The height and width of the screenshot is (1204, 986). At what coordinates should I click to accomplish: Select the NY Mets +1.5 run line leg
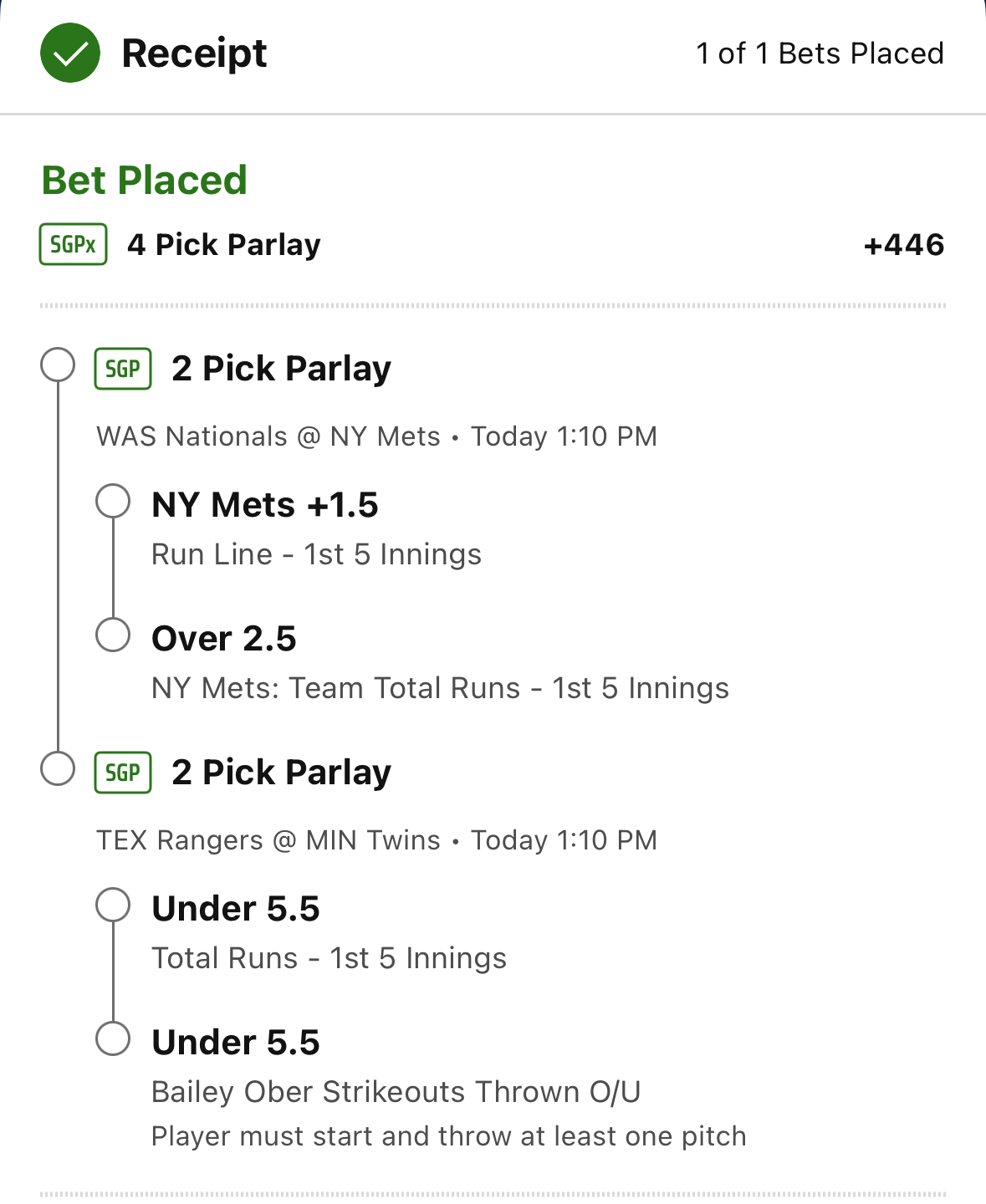pyautogui.click(x=265, y=505)
